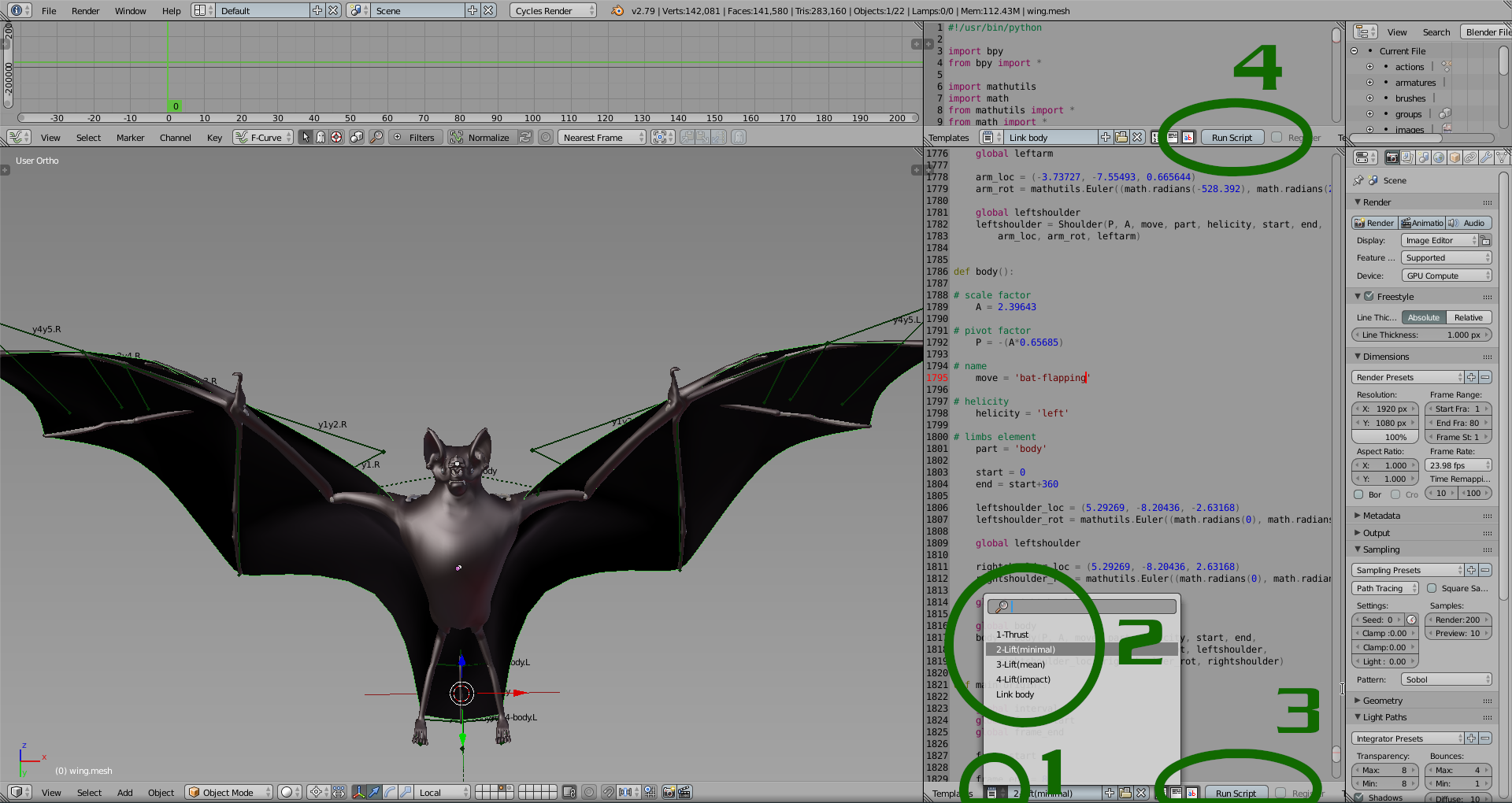Image resolution: width=1512 pixels, height=803 pixels.
Task: Expand the Geometry panel
Action: click(x=1382, y=701)
